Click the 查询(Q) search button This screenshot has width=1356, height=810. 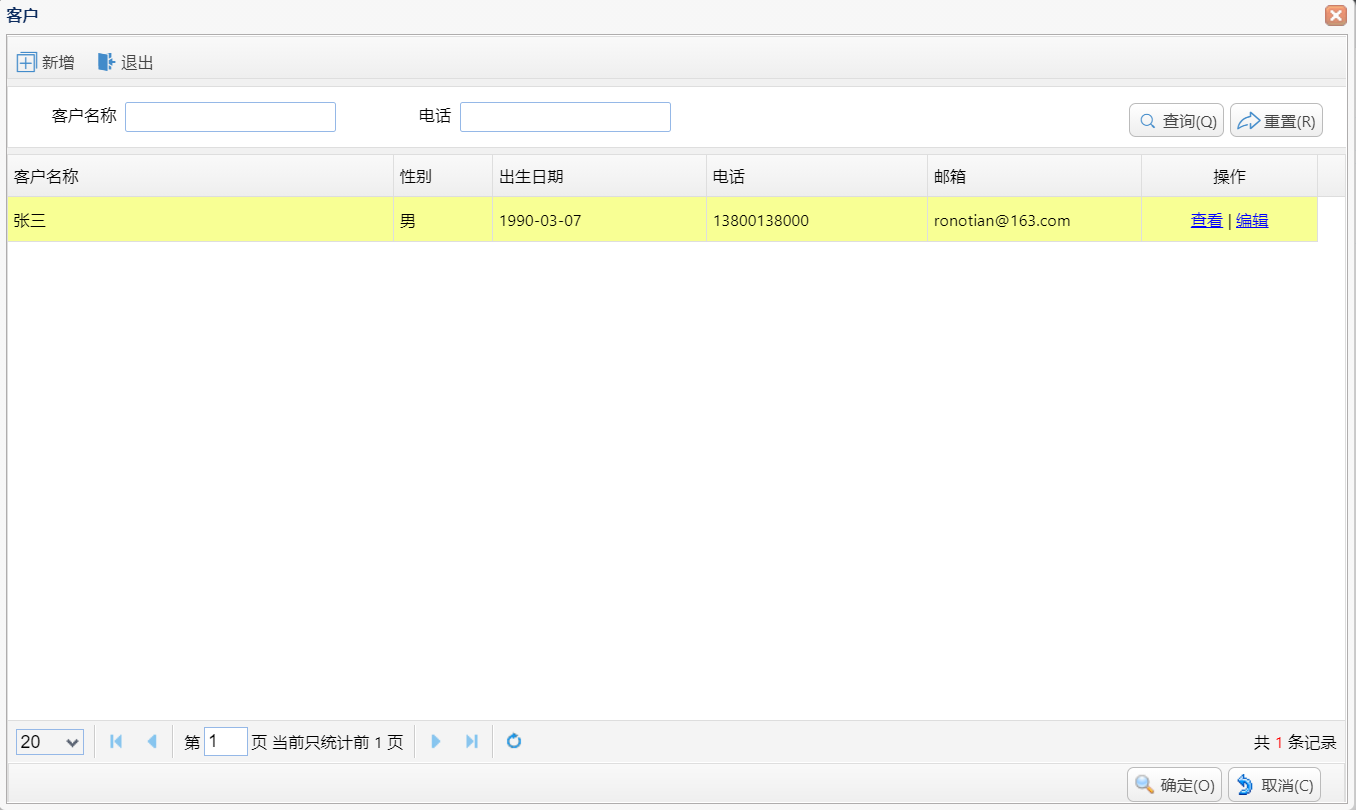(1176, 121)
